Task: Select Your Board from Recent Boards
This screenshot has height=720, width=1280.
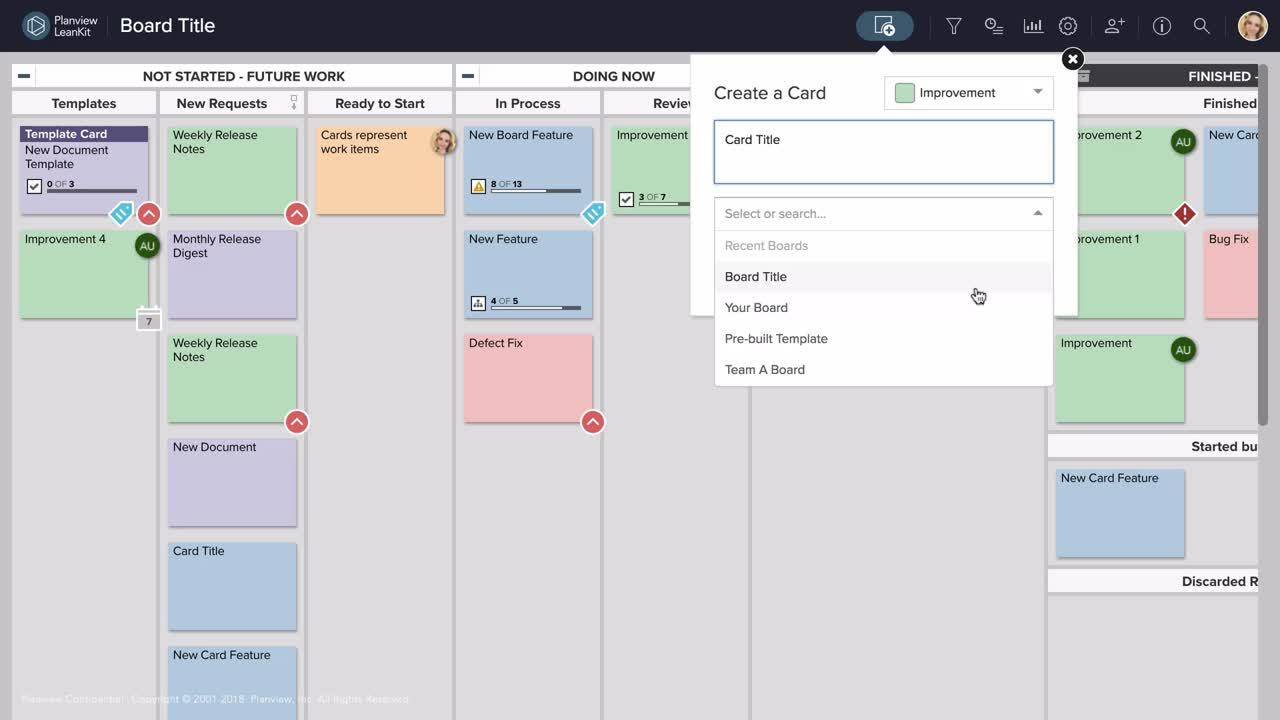Action: coord(756,307)
